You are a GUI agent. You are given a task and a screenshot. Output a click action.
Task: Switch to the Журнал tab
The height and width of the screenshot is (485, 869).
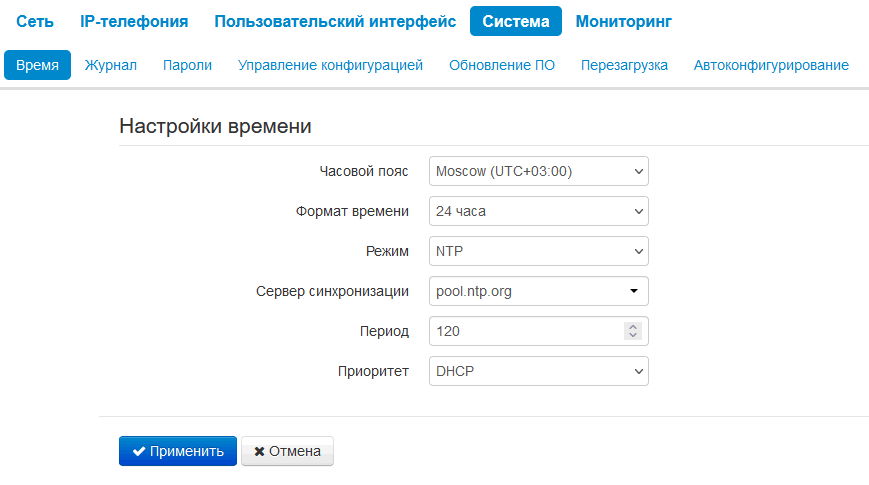coord(110,65)
